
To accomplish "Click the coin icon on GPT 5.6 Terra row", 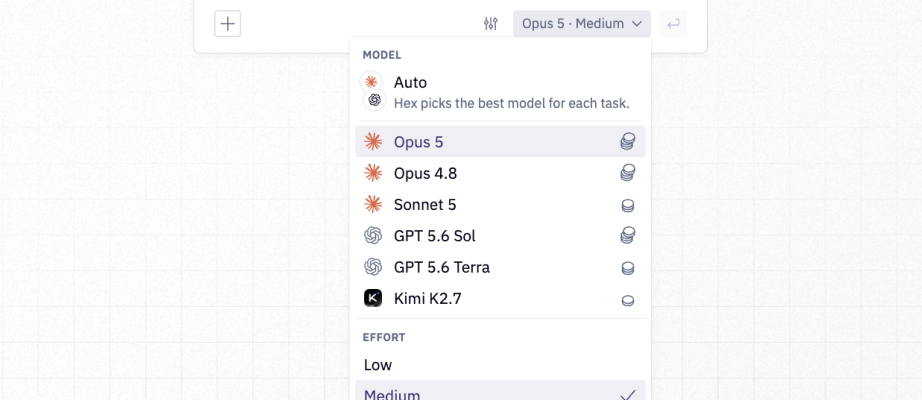I will point(628,269).
